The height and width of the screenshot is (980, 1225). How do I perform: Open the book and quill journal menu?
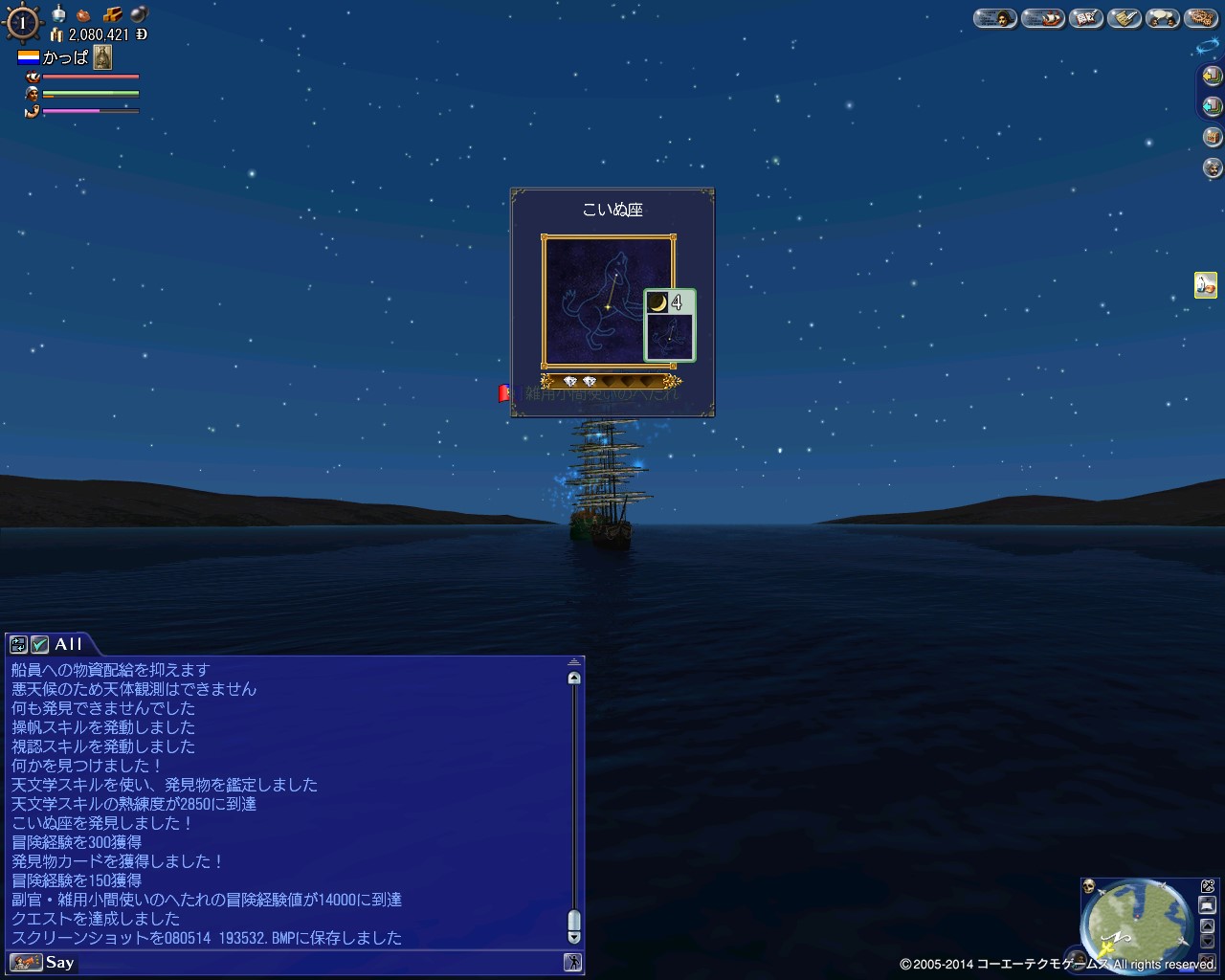(1086, 17)
